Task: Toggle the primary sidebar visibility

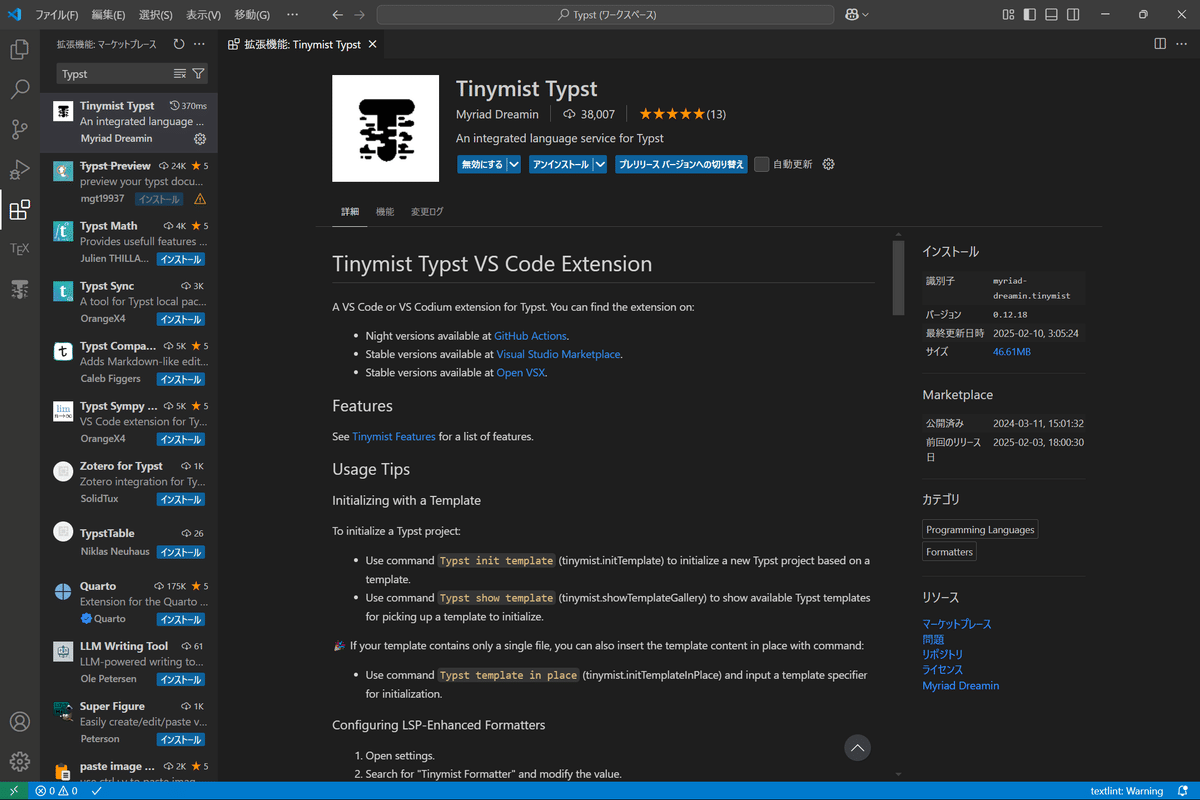Action: pyautogui.click(x=1029, y=13)
